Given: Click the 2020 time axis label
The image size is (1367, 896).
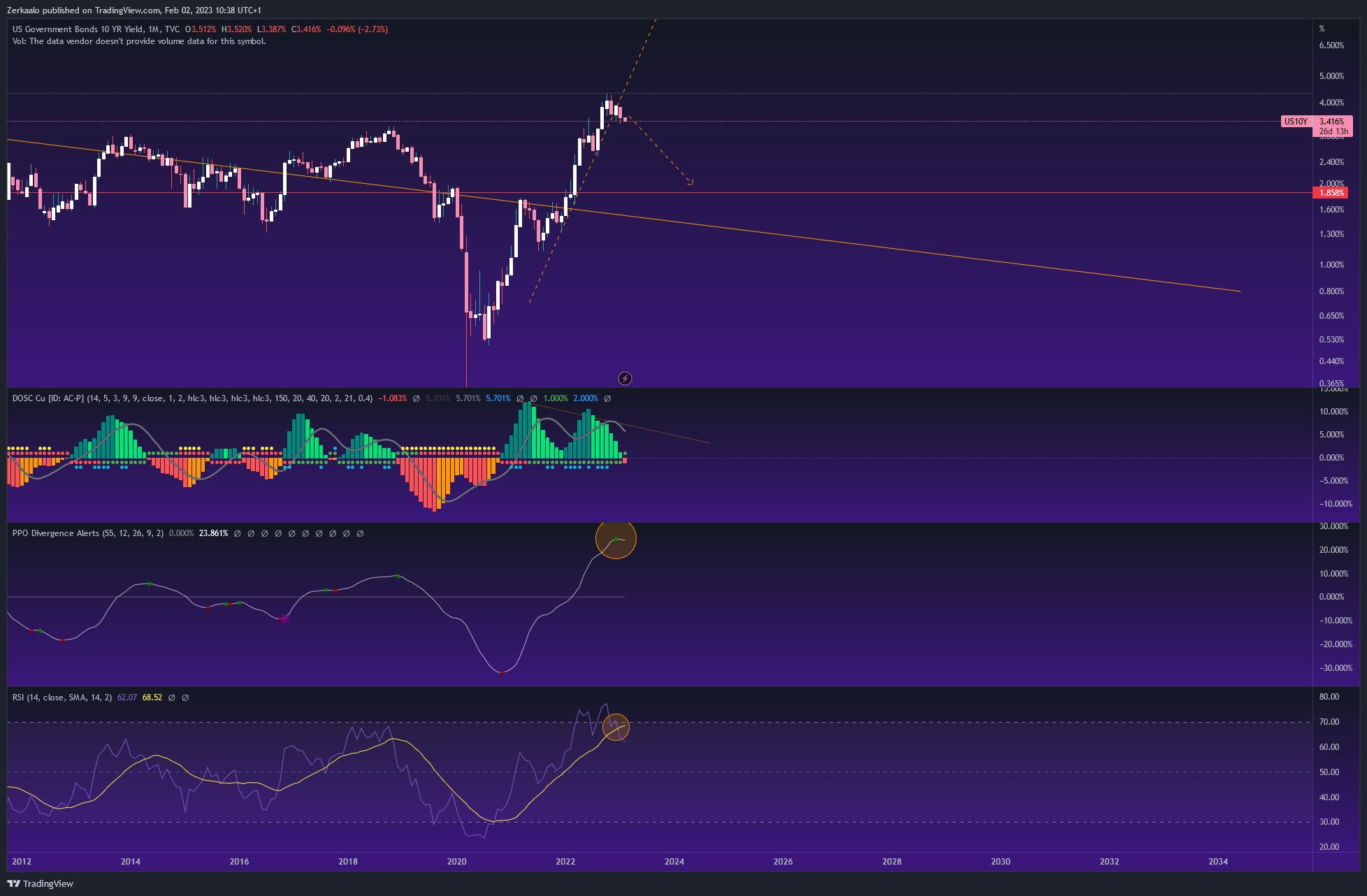Looking at the screenshot, I should tap(457, 861).
